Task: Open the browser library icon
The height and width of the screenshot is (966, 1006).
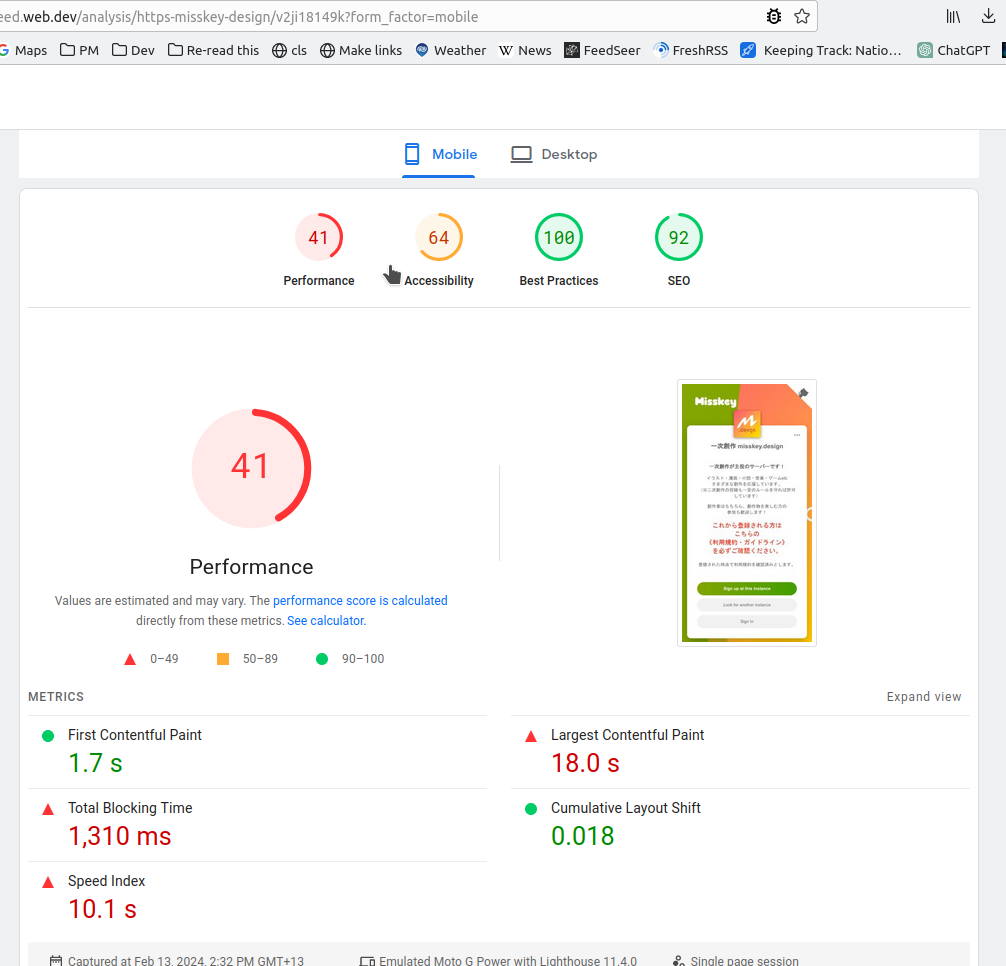Action: click(953, 16)
